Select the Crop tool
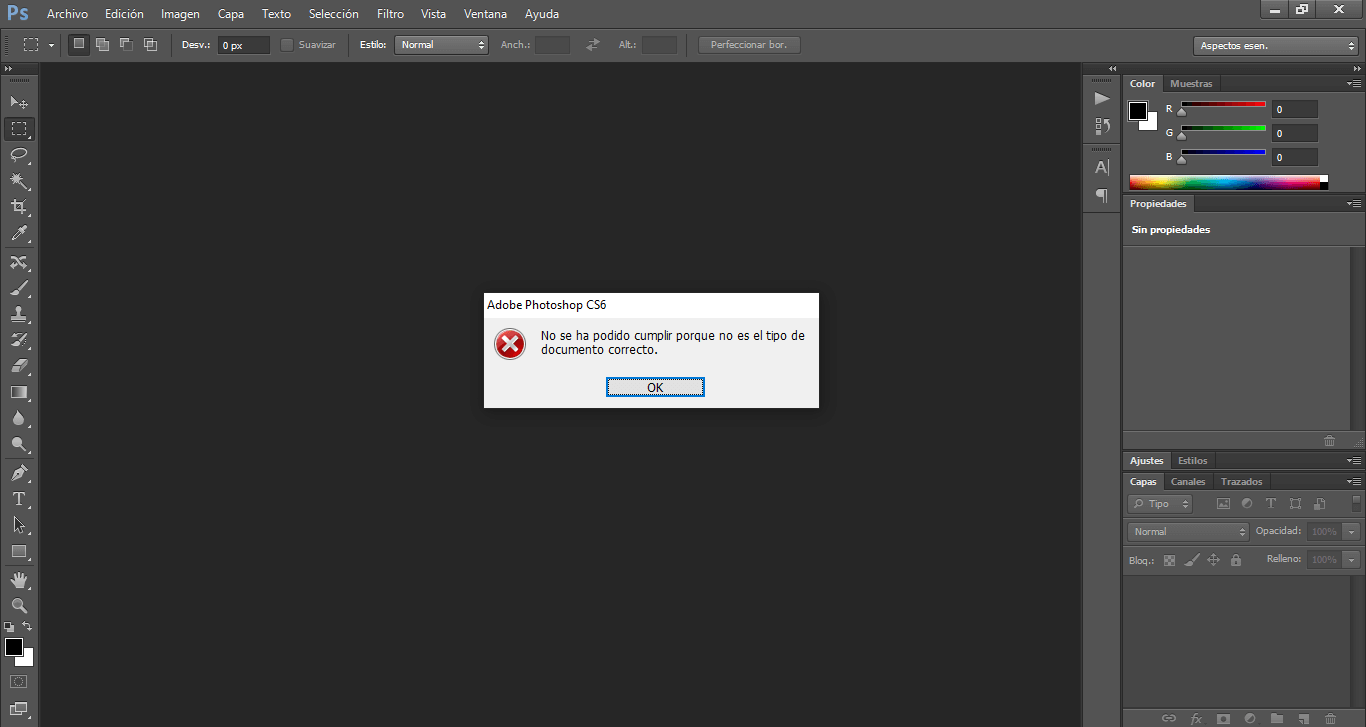Viewport: 1366px width, 727px height. click(x=19, y=207)
